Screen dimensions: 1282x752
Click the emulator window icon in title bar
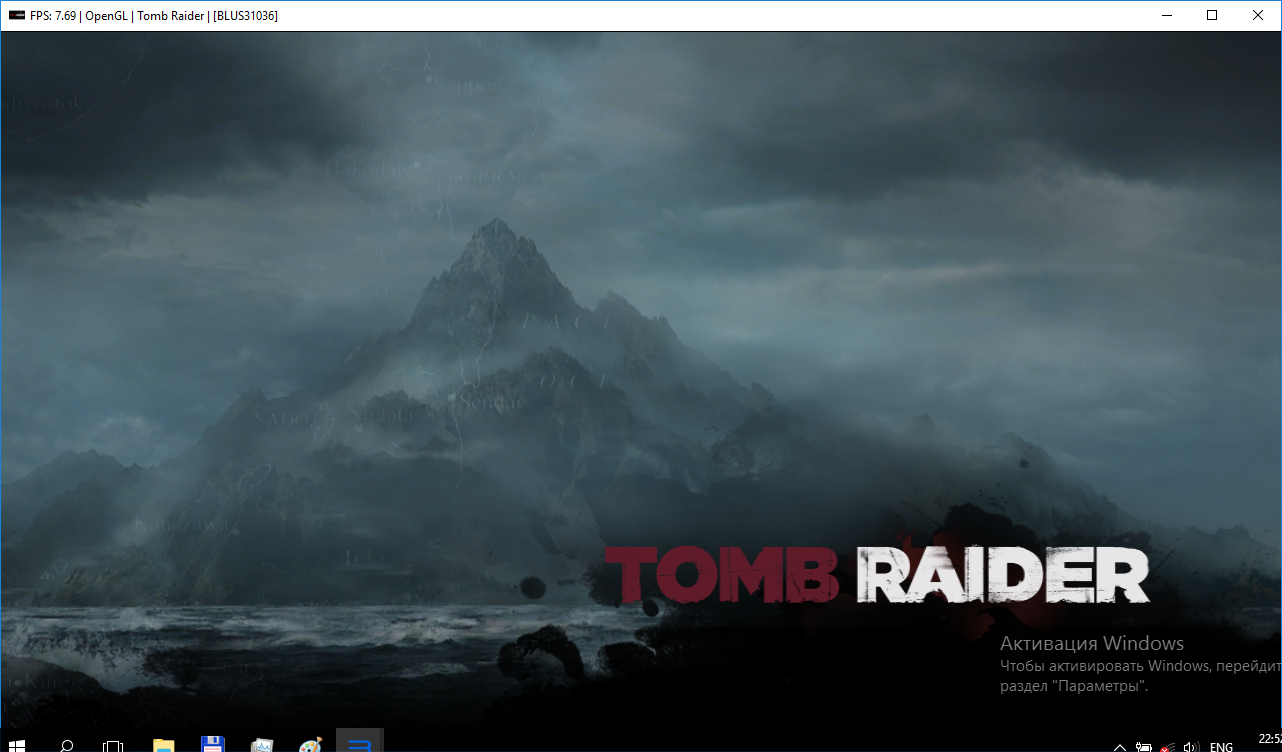16,15
